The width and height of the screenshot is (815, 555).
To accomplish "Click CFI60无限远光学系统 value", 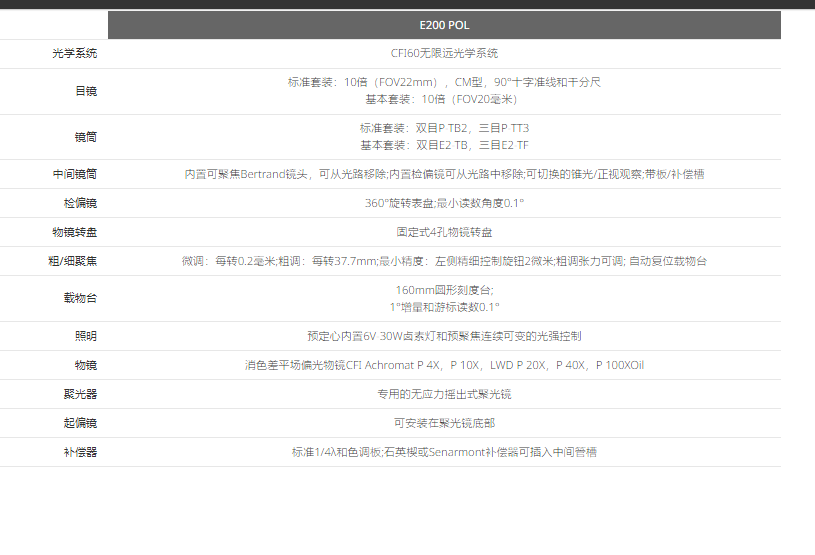I will (x=444, y=53).
